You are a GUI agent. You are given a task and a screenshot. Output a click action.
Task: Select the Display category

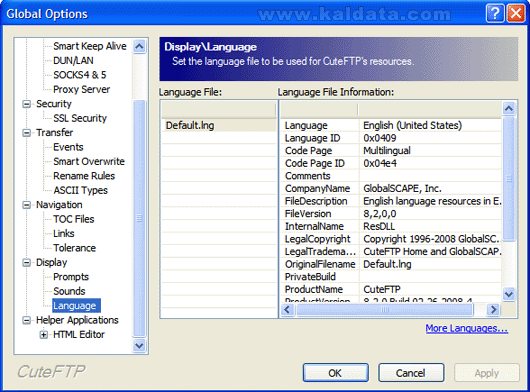[51, 263]
